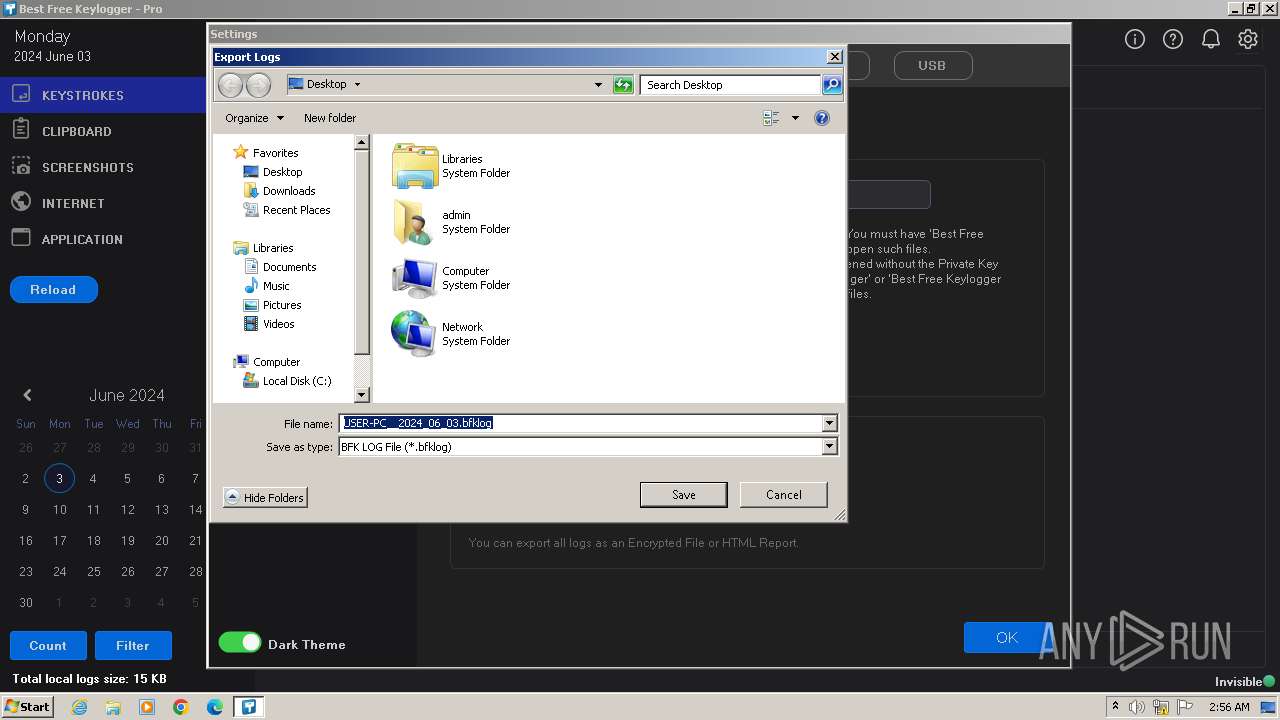Toggle the Dark Theme switch
Screen dimensions: 1280x720
pyautogui.click(x=240, y=643)
